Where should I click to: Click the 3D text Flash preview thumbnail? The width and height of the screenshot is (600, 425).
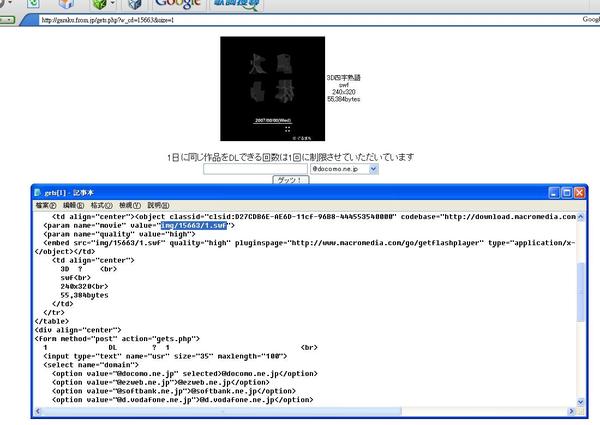(x=272, y=89)
